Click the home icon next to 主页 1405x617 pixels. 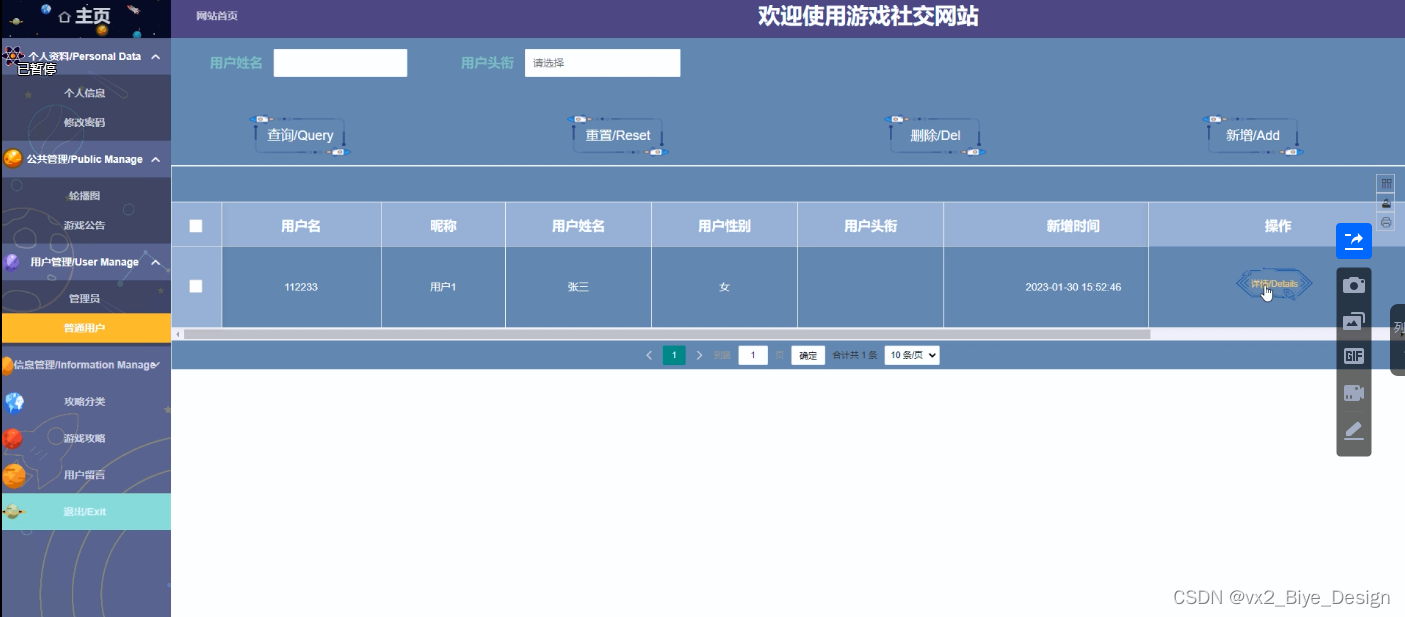coord(65,17)
